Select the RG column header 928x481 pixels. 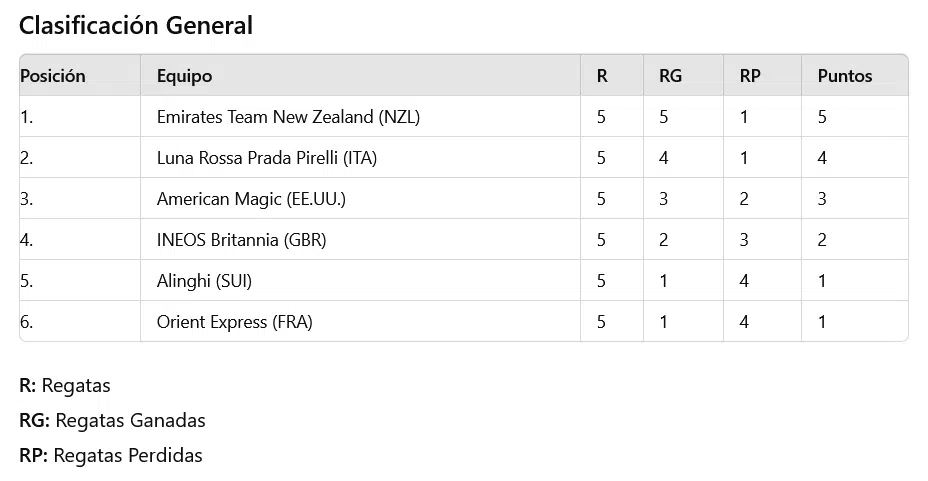(x=670, y=76)
